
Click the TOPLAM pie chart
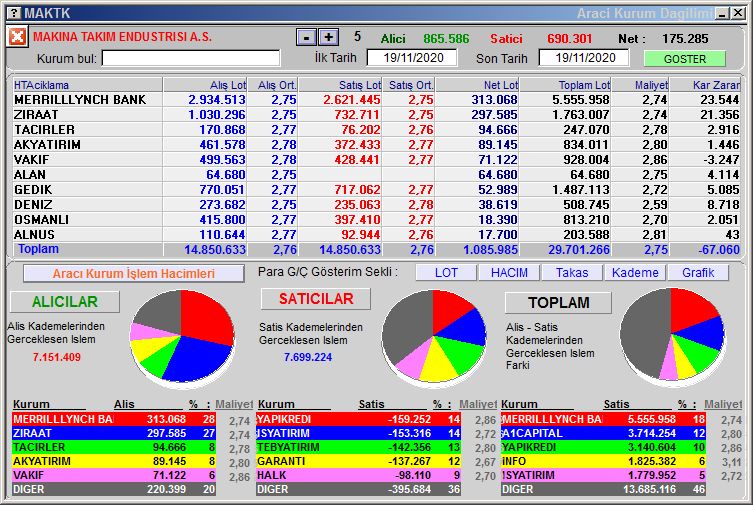coord(672,335)
